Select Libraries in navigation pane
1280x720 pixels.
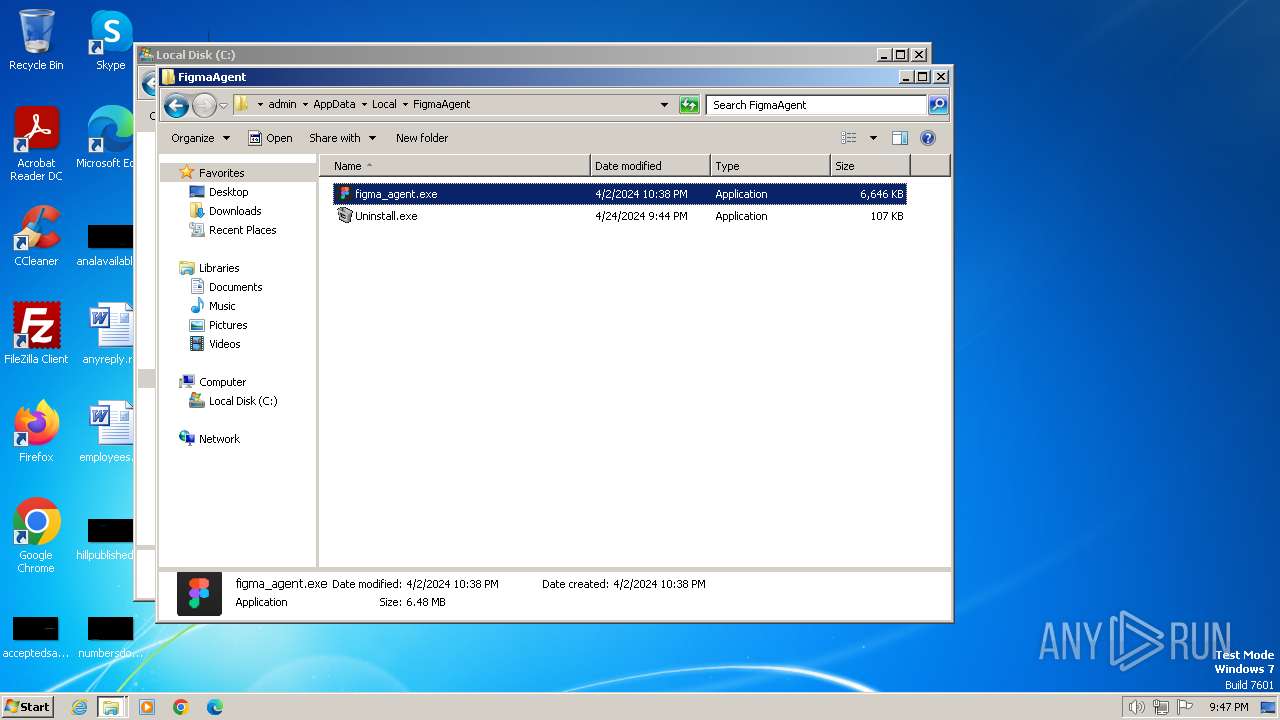point(219,268)
